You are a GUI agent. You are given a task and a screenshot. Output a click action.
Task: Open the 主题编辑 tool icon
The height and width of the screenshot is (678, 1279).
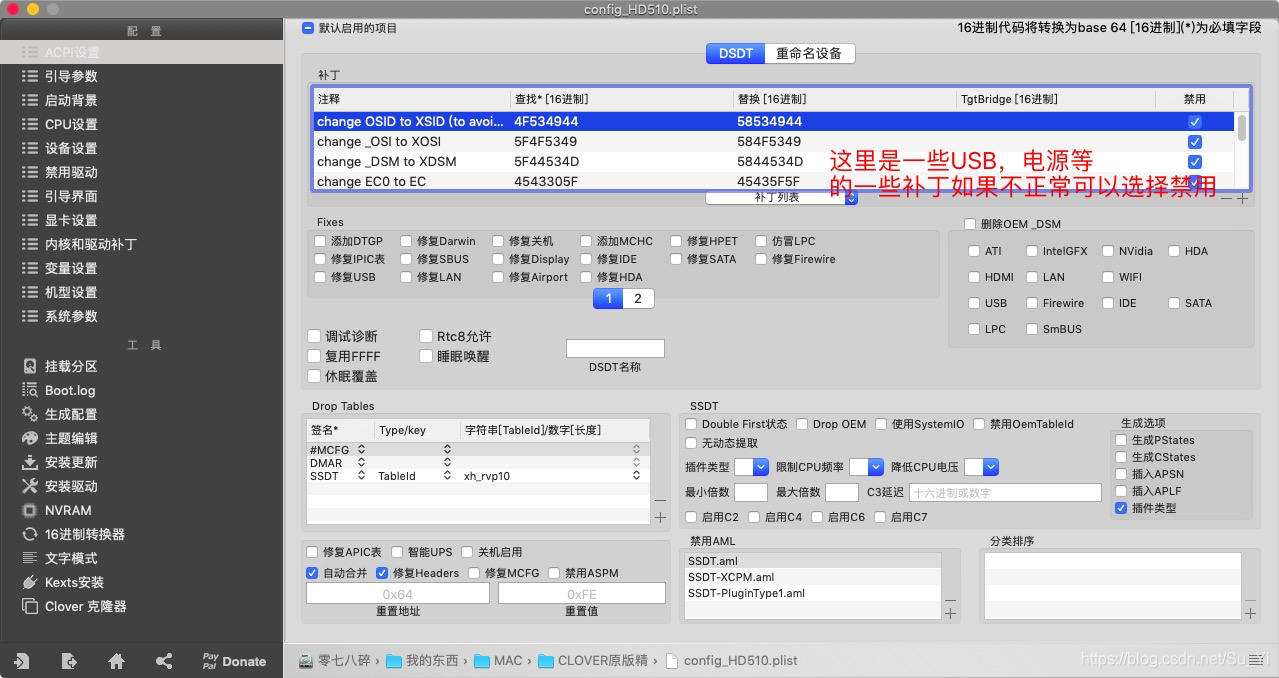(x=29, y=438)
